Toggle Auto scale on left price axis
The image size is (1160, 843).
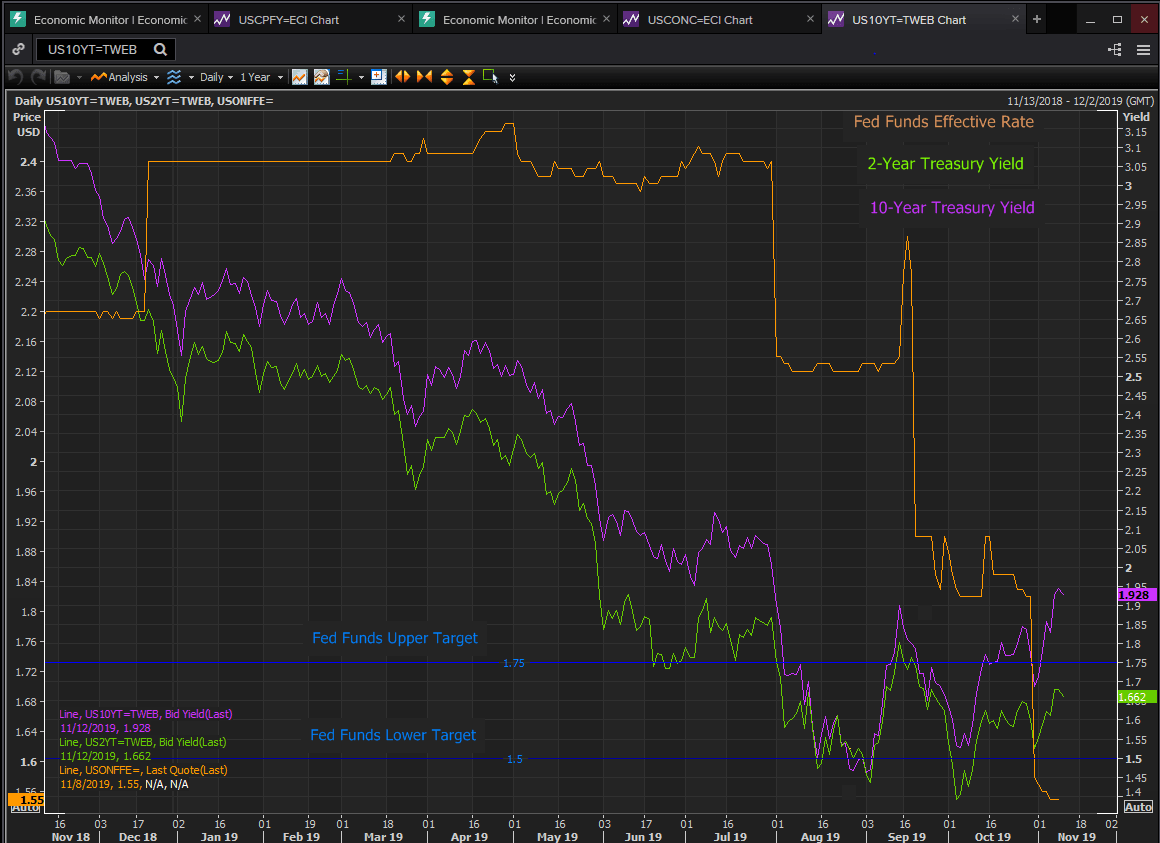click(24, 806)
